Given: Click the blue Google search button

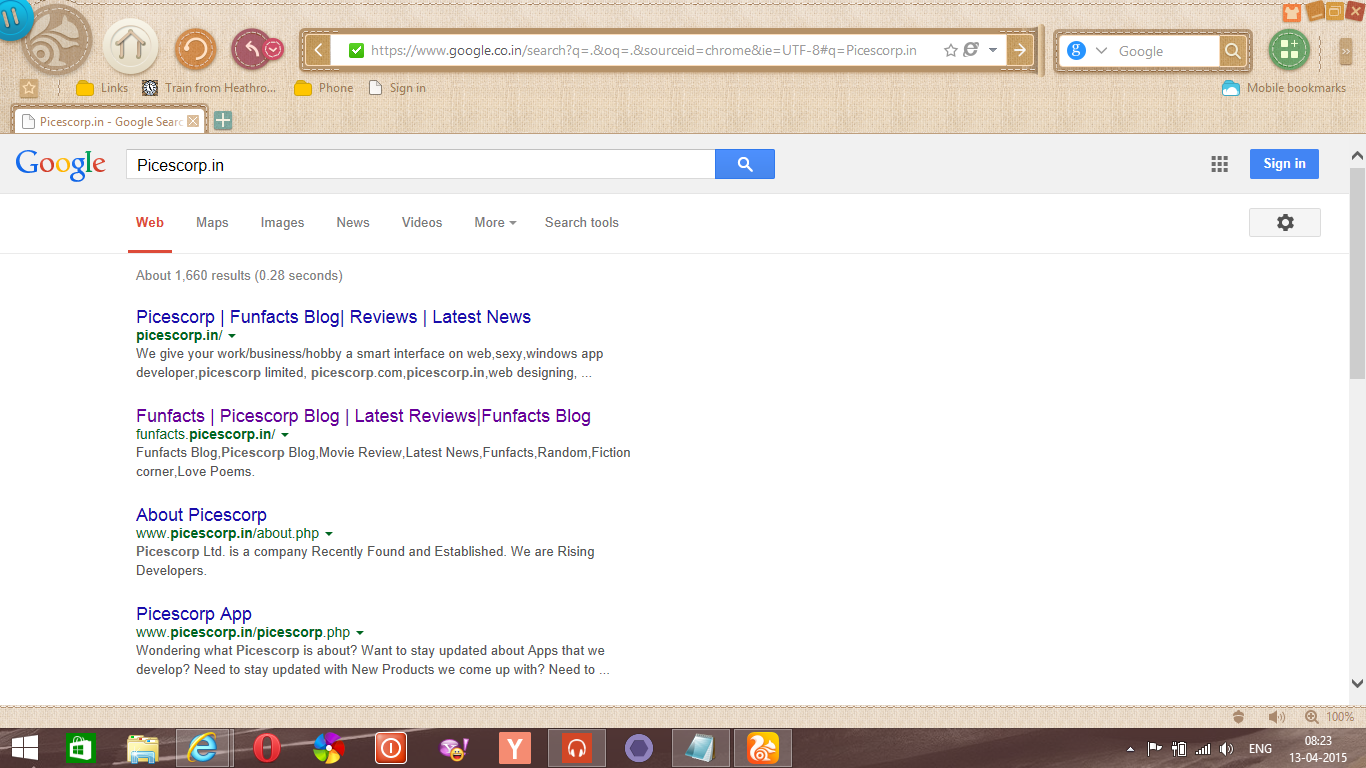Looking at the screenshot, I should click(745, 164).
